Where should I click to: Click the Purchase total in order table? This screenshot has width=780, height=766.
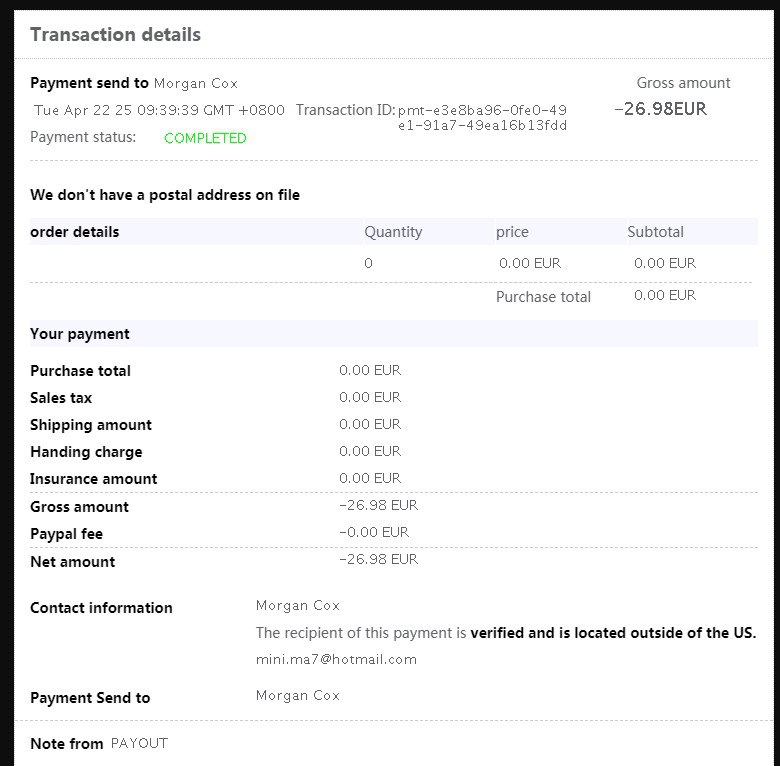coord(543,297)
